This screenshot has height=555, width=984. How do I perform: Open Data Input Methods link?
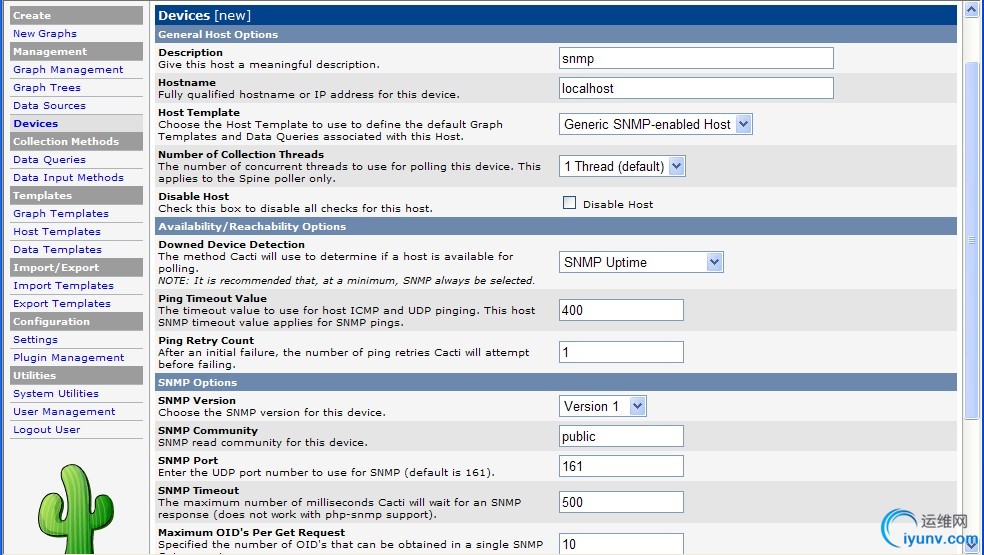(68, 178)
